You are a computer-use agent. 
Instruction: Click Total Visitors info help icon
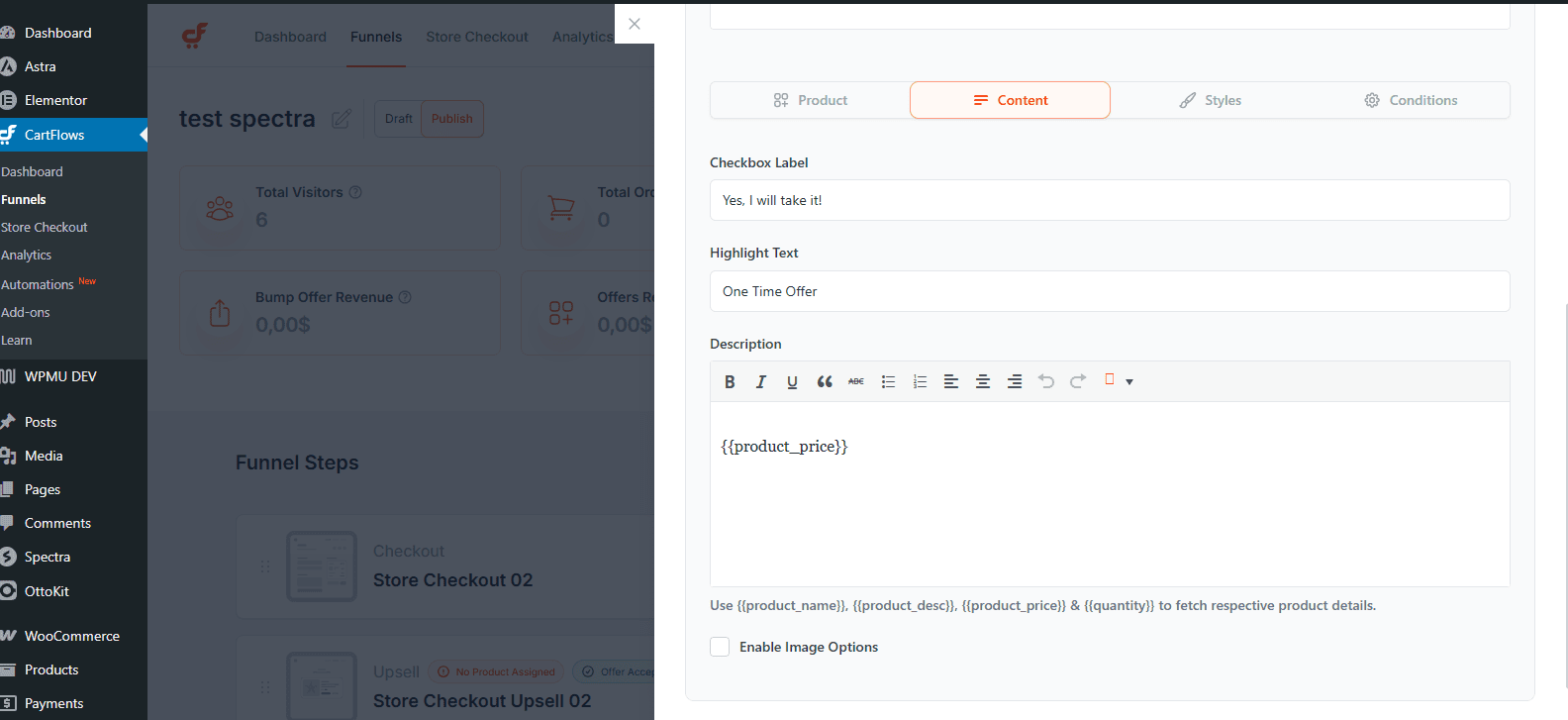(355, 192)
